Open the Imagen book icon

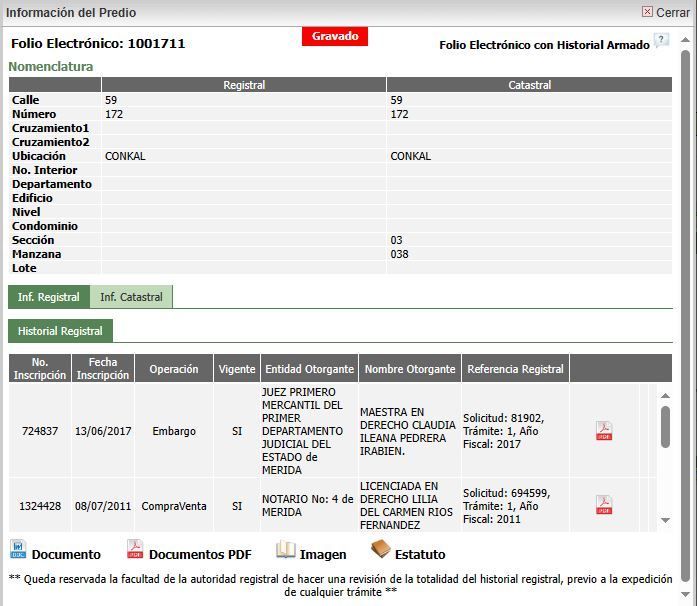tap(286, 549)
